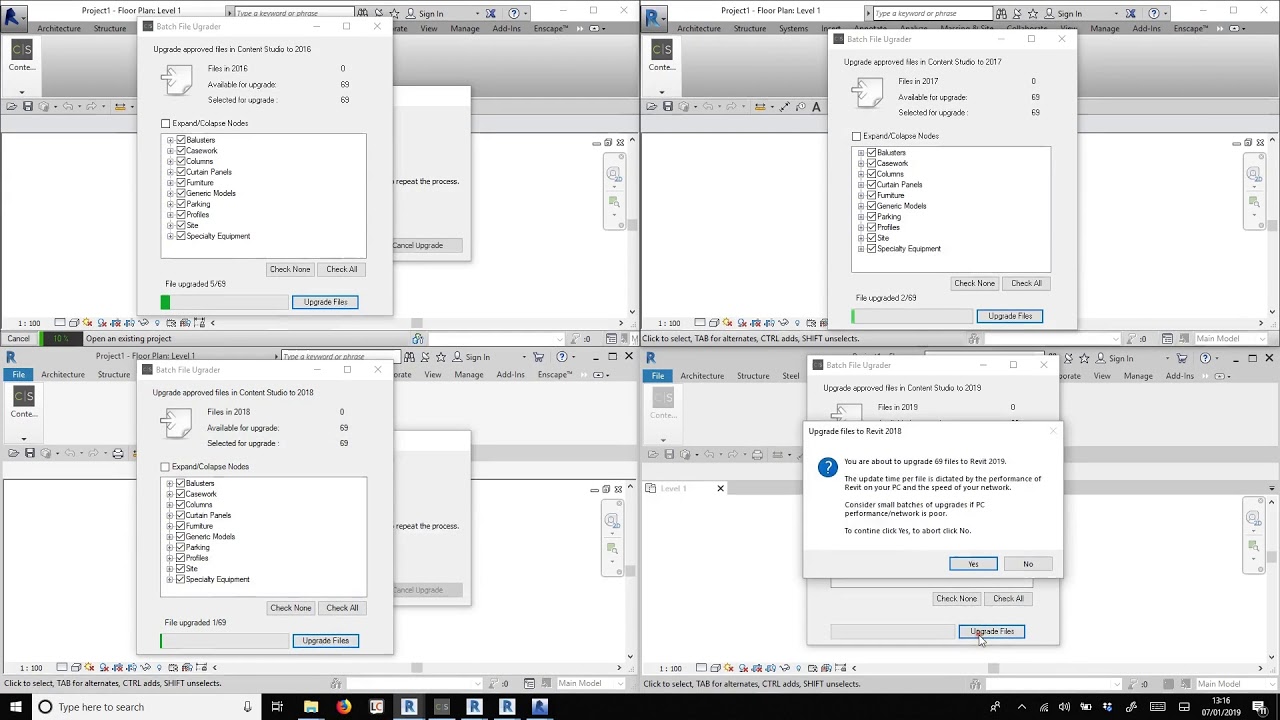The width and height of the screenshot is (1280, 720).
Task: Click Upgrade Files in the 2018 upgrader
Action: 326,641
